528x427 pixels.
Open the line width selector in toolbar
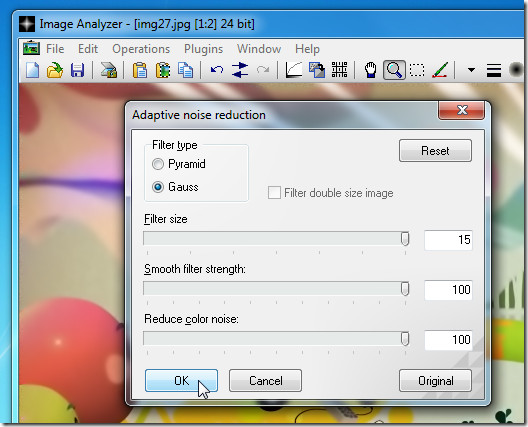[x=494, y=70]
